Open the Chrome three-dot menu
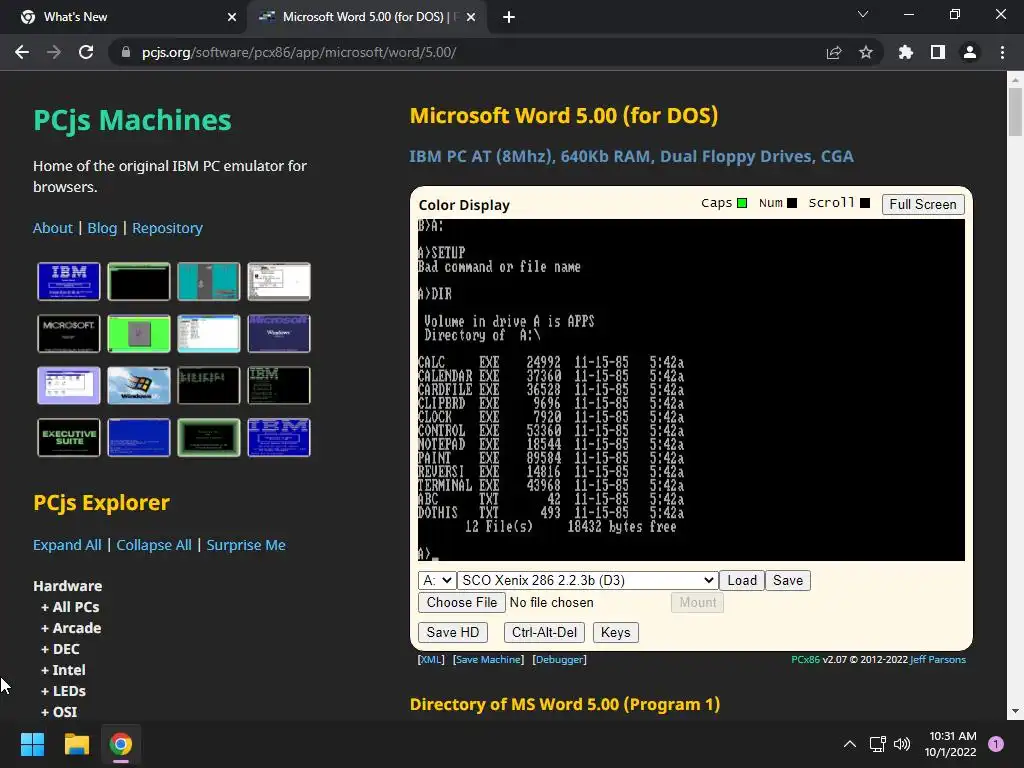1024x768 pixels. click(x=1002, y=52)
